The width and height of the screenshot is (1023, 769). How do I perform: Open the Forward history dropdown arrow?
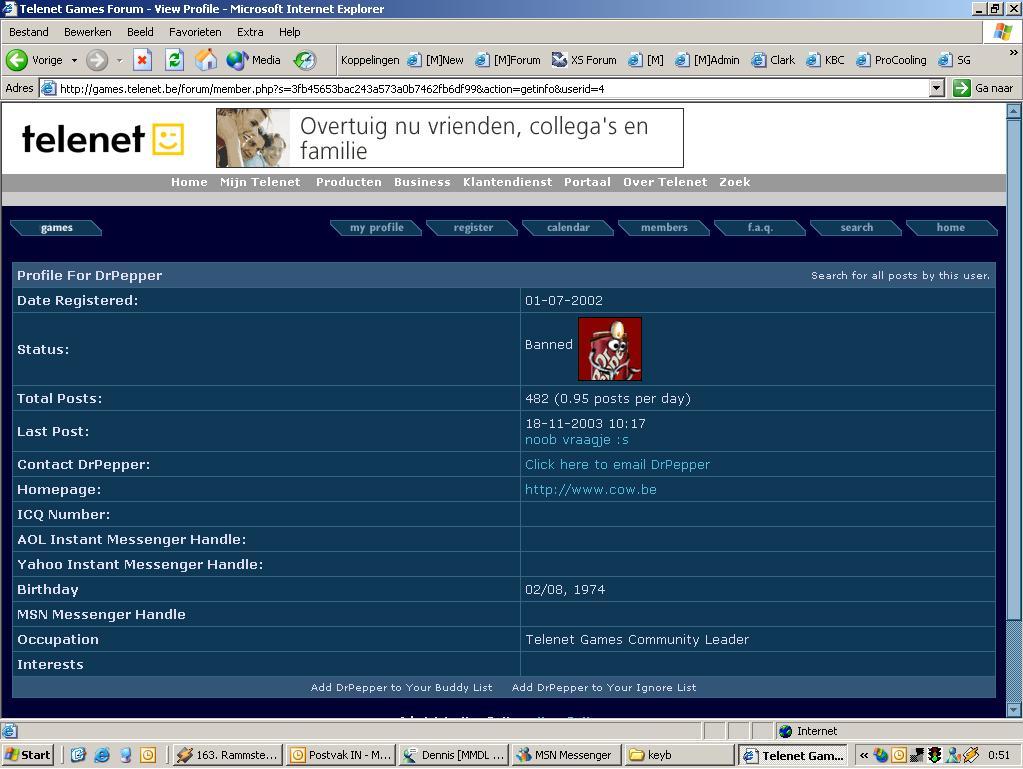pos(119,60)
